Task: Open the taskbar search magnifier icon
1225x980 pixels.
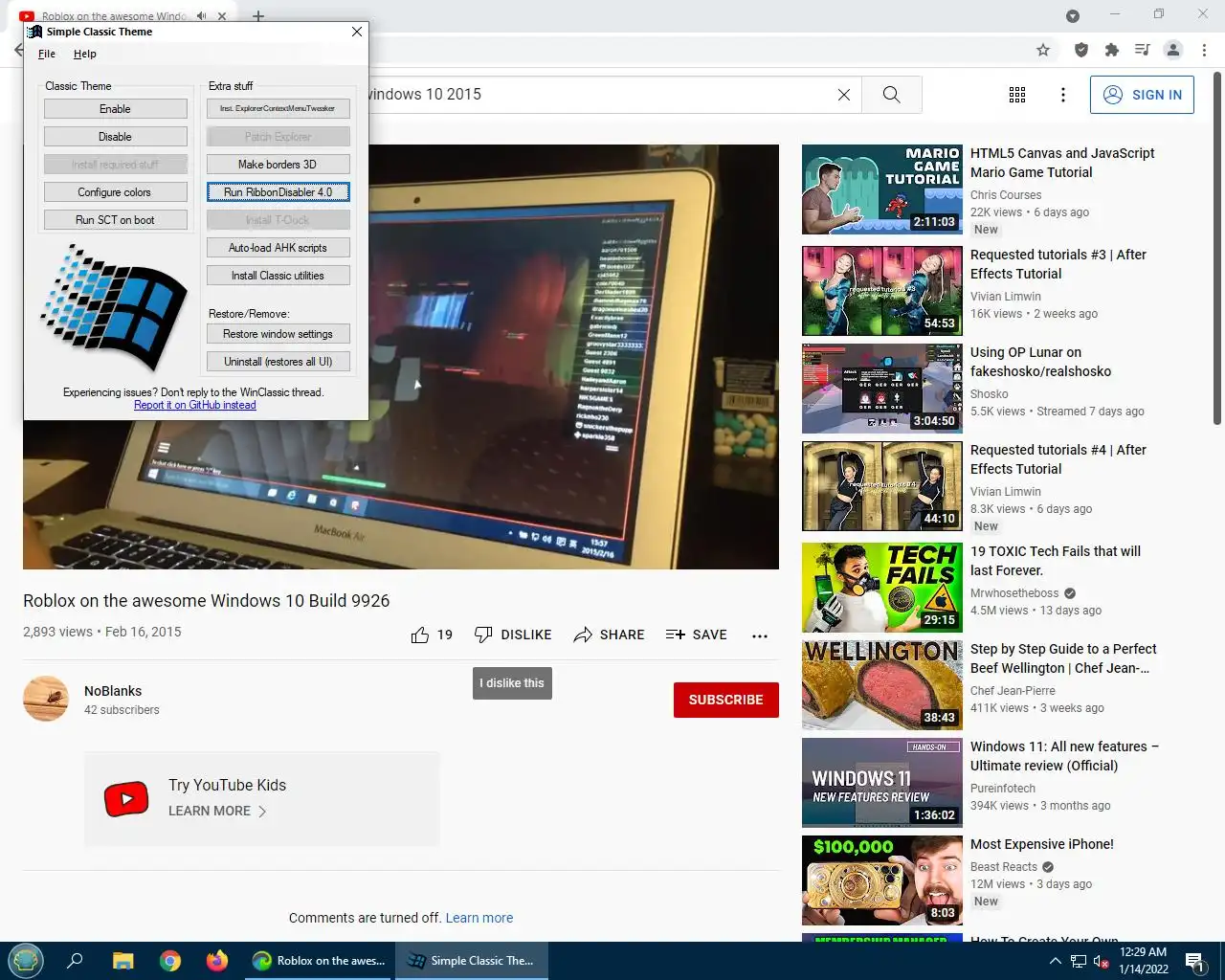Action: (x=75, y=961)
